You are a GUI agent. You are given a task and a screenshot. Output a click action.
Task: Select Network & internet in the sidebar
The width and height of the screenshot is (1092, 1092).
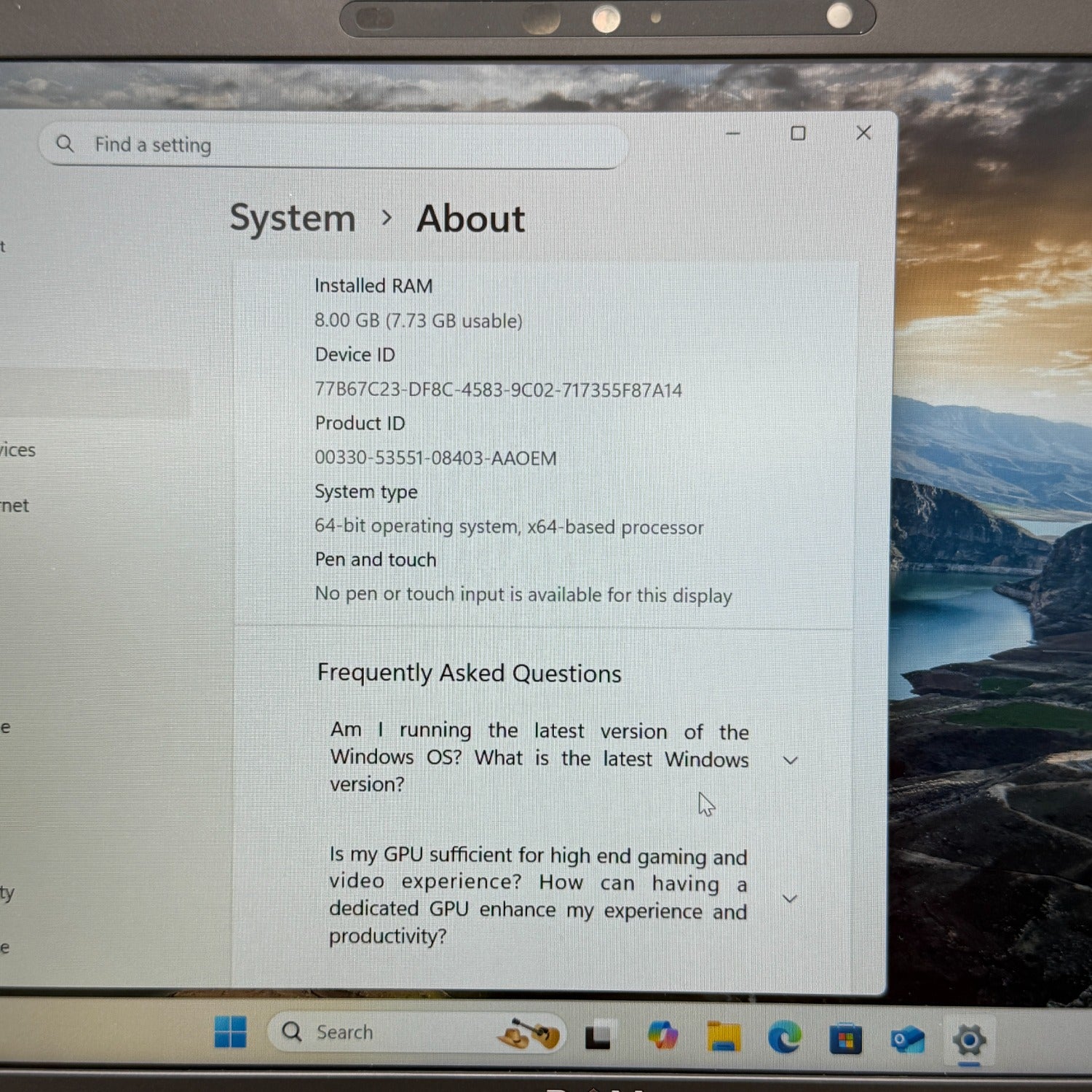[x=15, y=505]
